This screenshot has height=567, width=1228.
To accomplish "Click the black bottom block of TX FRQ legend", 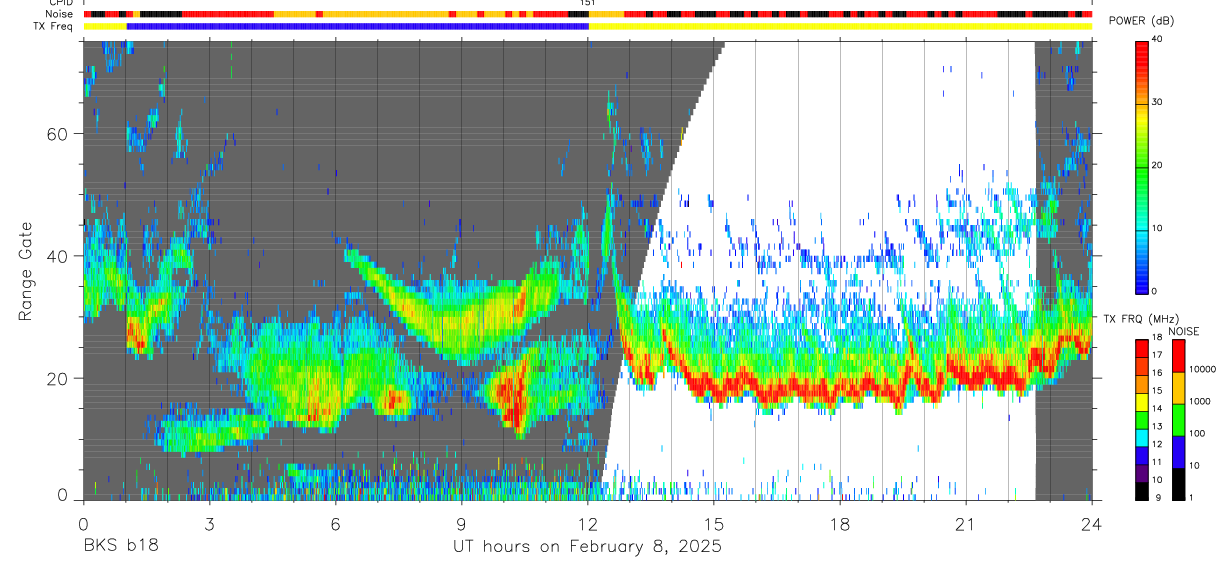I will coord(1142,490).
